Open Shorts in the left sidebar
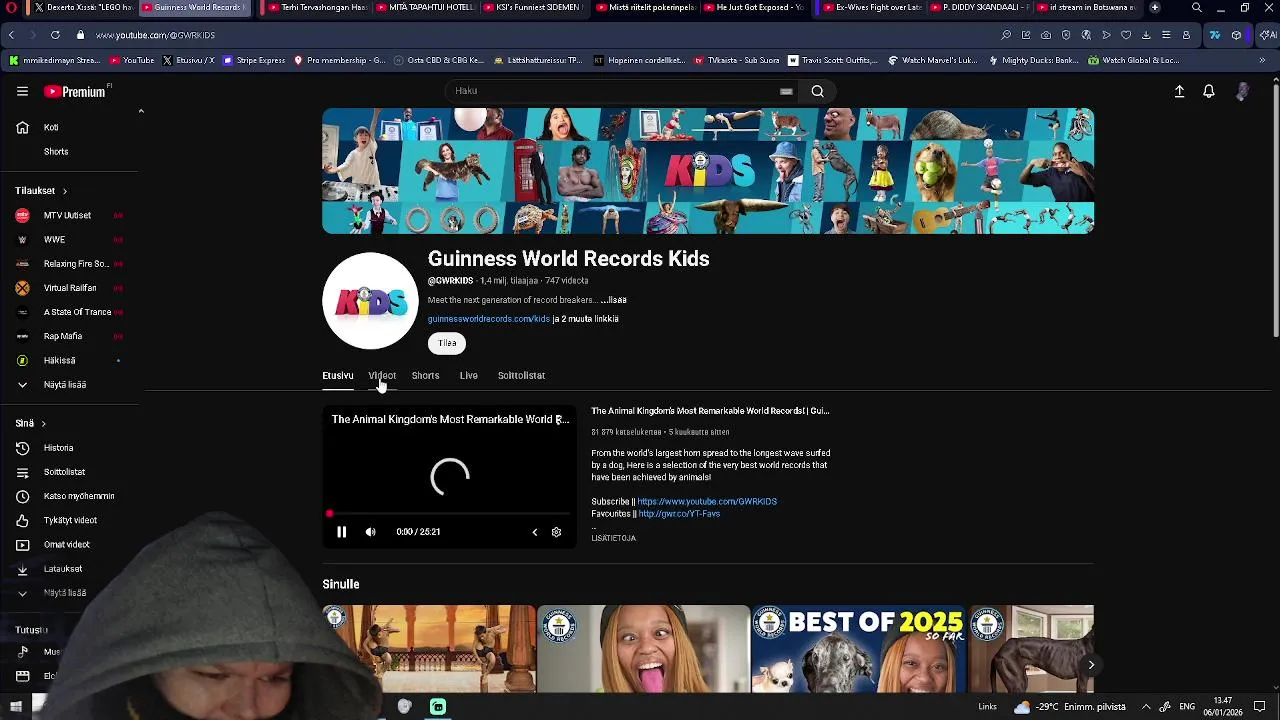The height and width of the screenshot is (720, 1280). click(56, 152)
